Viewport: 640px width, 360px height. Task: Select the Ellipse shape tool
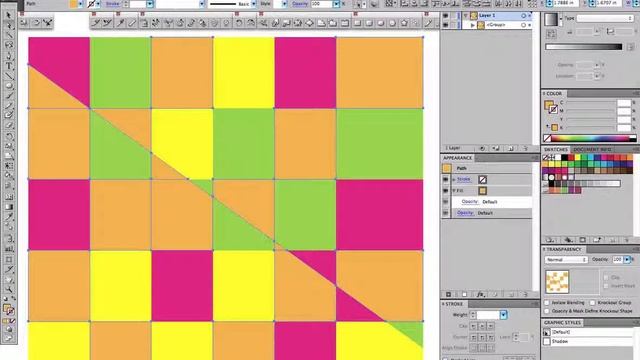click(9, 86)
